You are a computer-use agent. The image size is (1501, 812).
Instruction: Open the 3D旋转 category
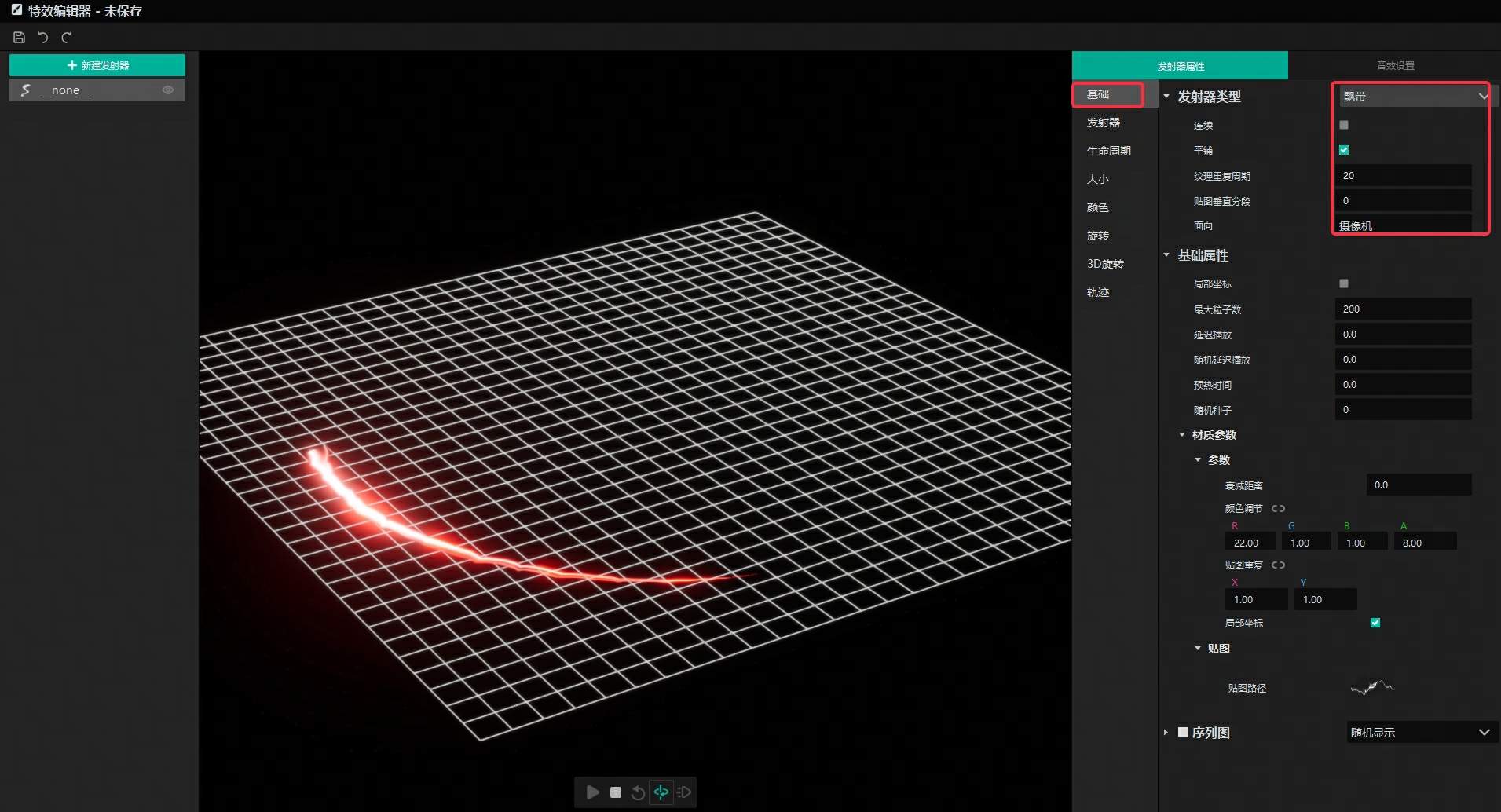coord(1115,264)
